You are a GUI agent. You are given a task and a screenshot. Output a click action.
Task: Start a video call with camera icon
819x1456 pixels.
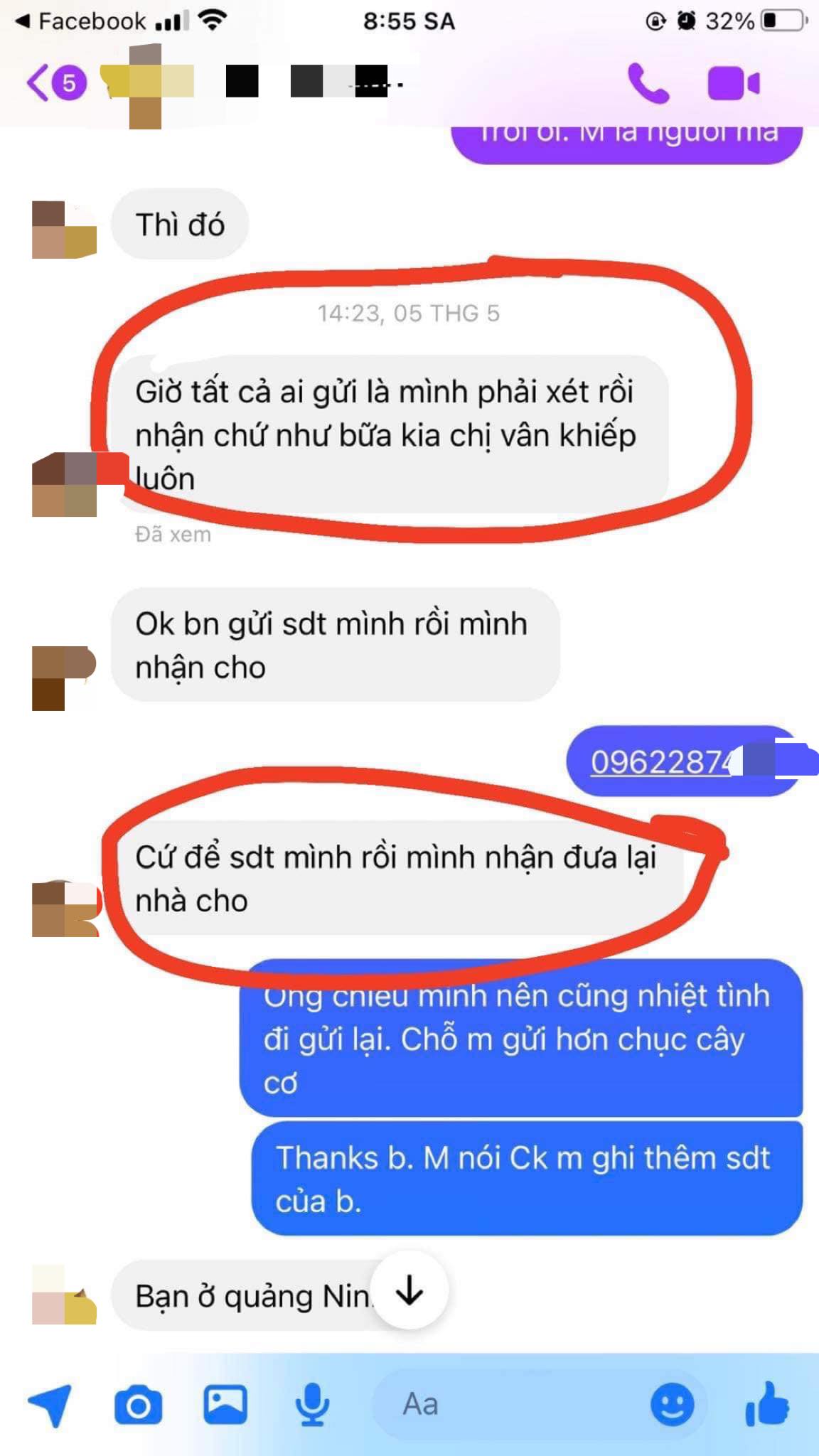734,83
